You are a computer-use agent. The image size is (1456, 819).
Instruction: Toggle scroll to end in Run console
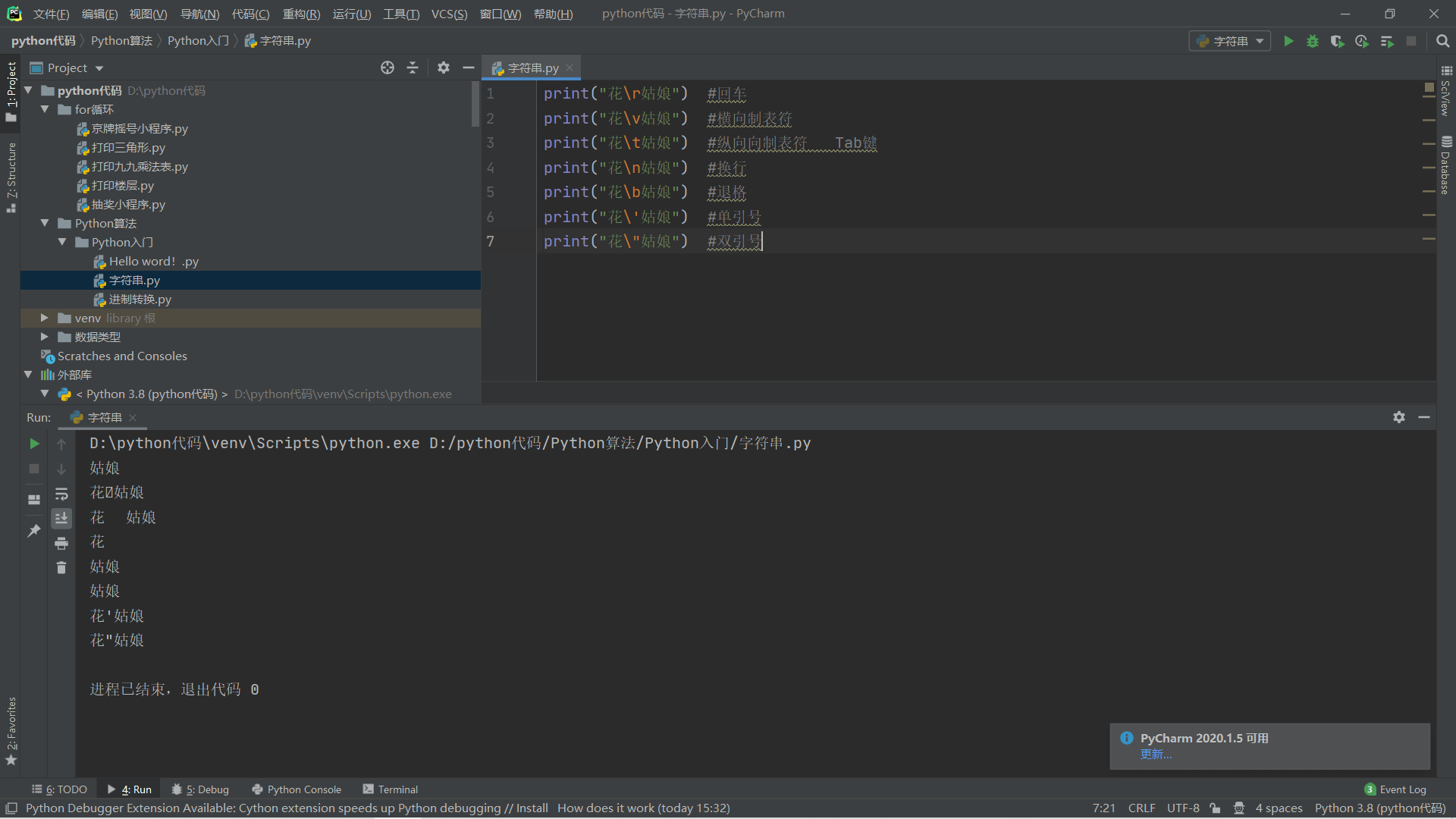61,519
